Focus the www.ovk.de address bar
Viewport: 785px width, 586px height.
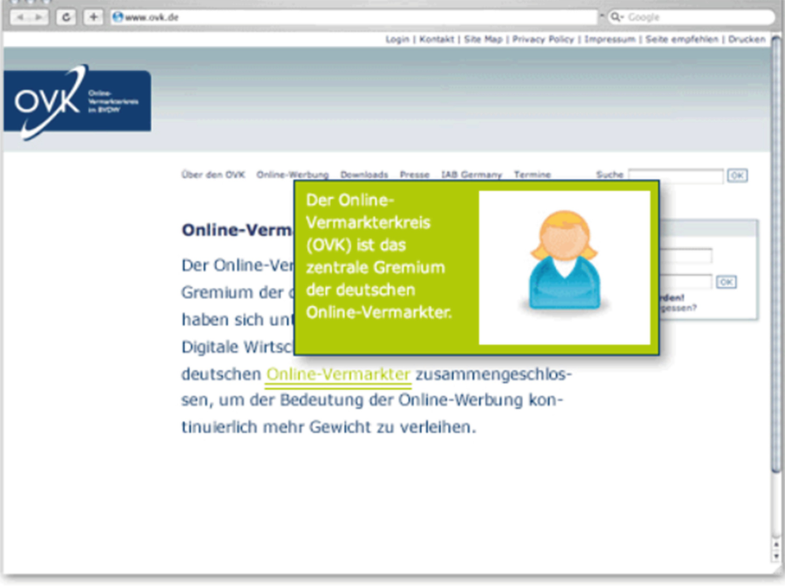[354, 17]
